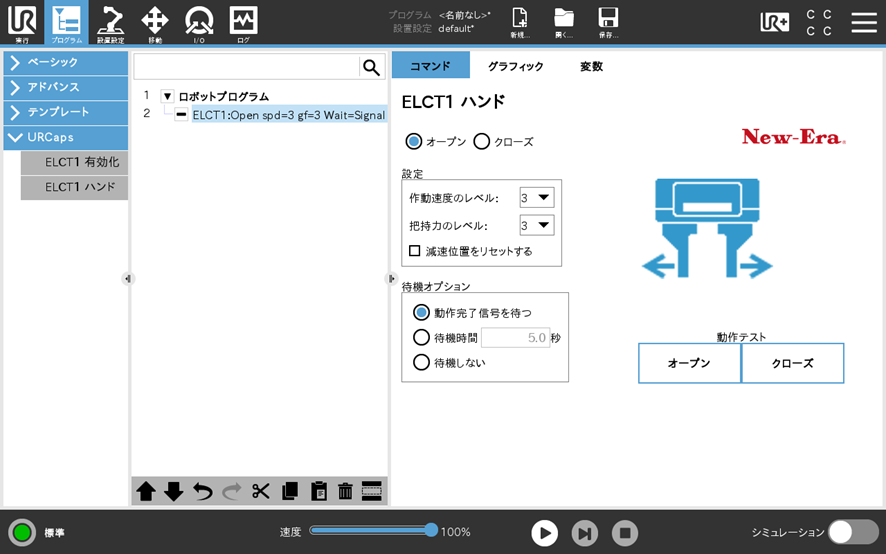Image resolution: width=886 pixels, height=554 pixels.
Task: Click the 動作テスト オープン button
Action: point(689,363)
